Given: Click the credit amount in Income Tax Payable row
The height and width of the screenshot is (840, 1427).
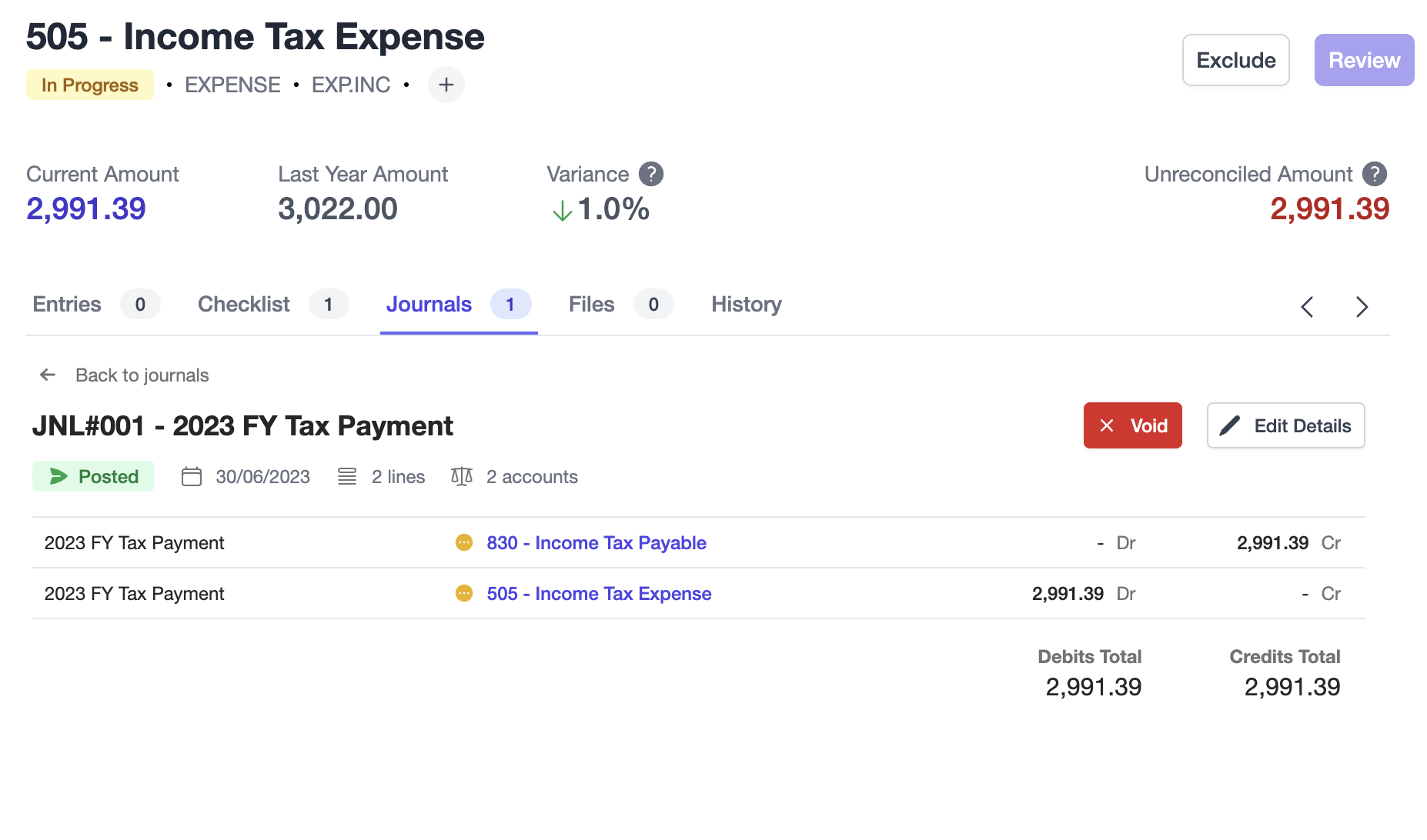Looking at the screenshot, I should point(1272,542).
